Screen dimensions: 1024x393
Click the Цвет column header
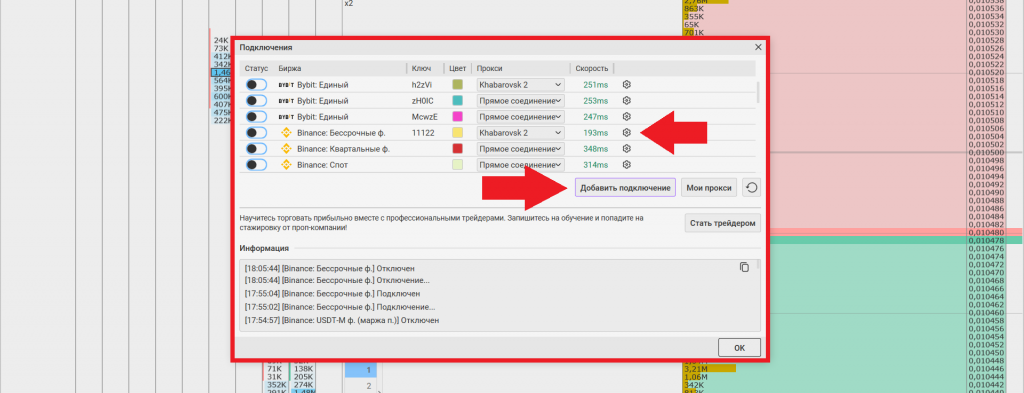coord(458,69)
